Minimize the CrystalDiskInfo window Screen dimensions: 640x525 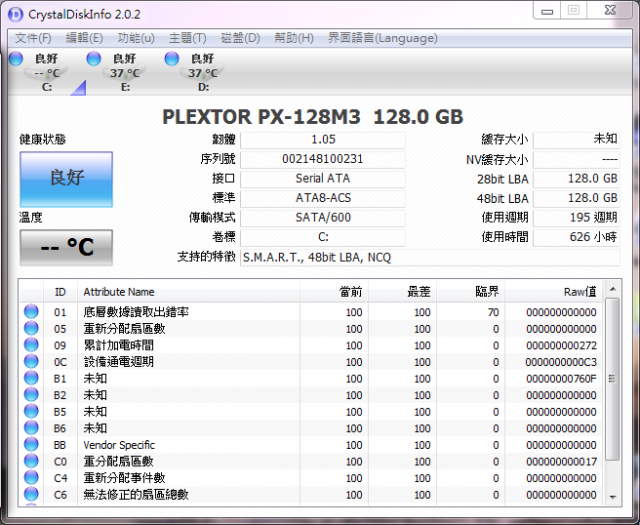547,11
